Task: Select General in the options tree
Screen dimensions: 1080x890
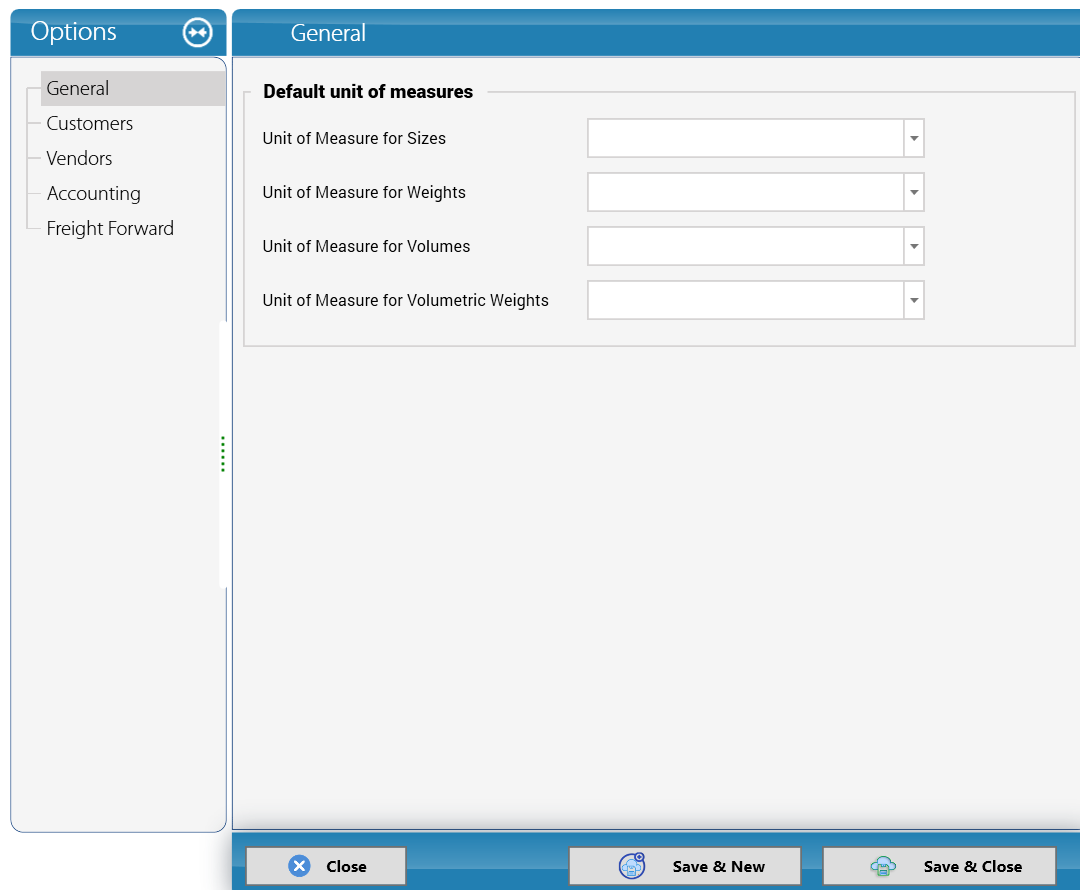Action: [x=133, y=88]
